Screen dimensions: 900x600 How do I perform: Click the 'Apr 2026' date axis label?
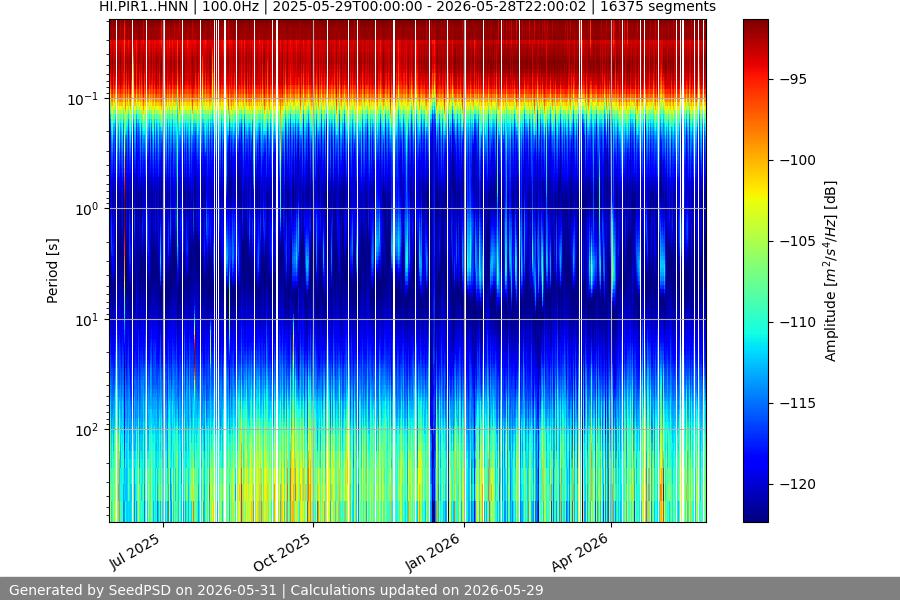click(x=579, y=552)
